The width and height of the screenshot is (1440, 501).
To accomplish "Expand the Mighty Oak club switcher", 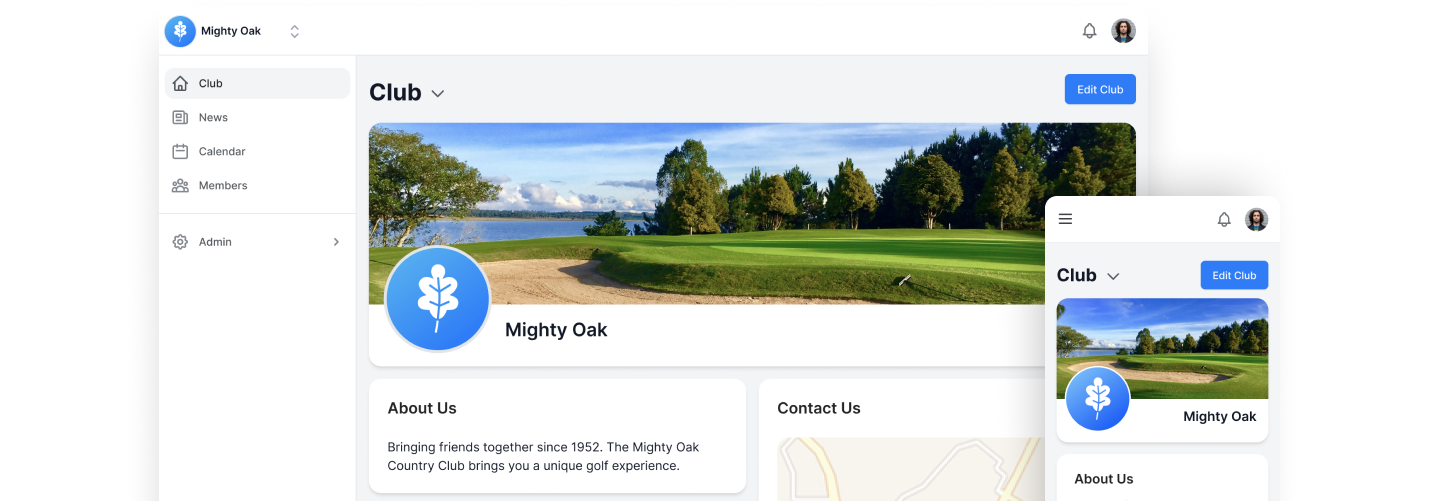I will click(294, 31).
